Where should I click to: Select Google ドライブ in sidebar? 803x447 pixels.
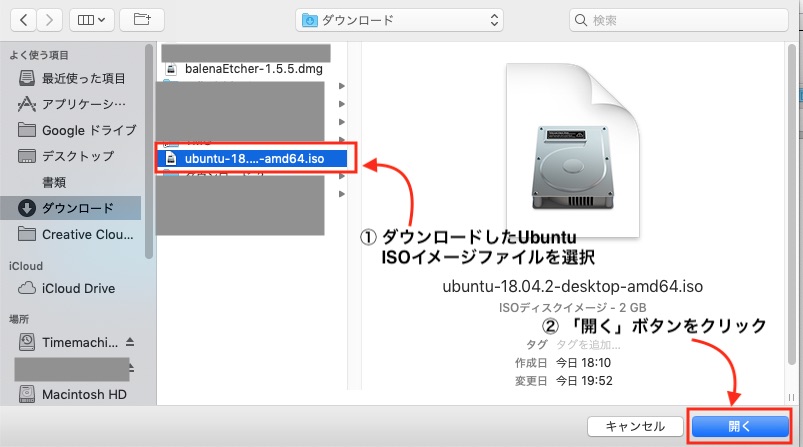pyautogui.click(x=82, y=130)
